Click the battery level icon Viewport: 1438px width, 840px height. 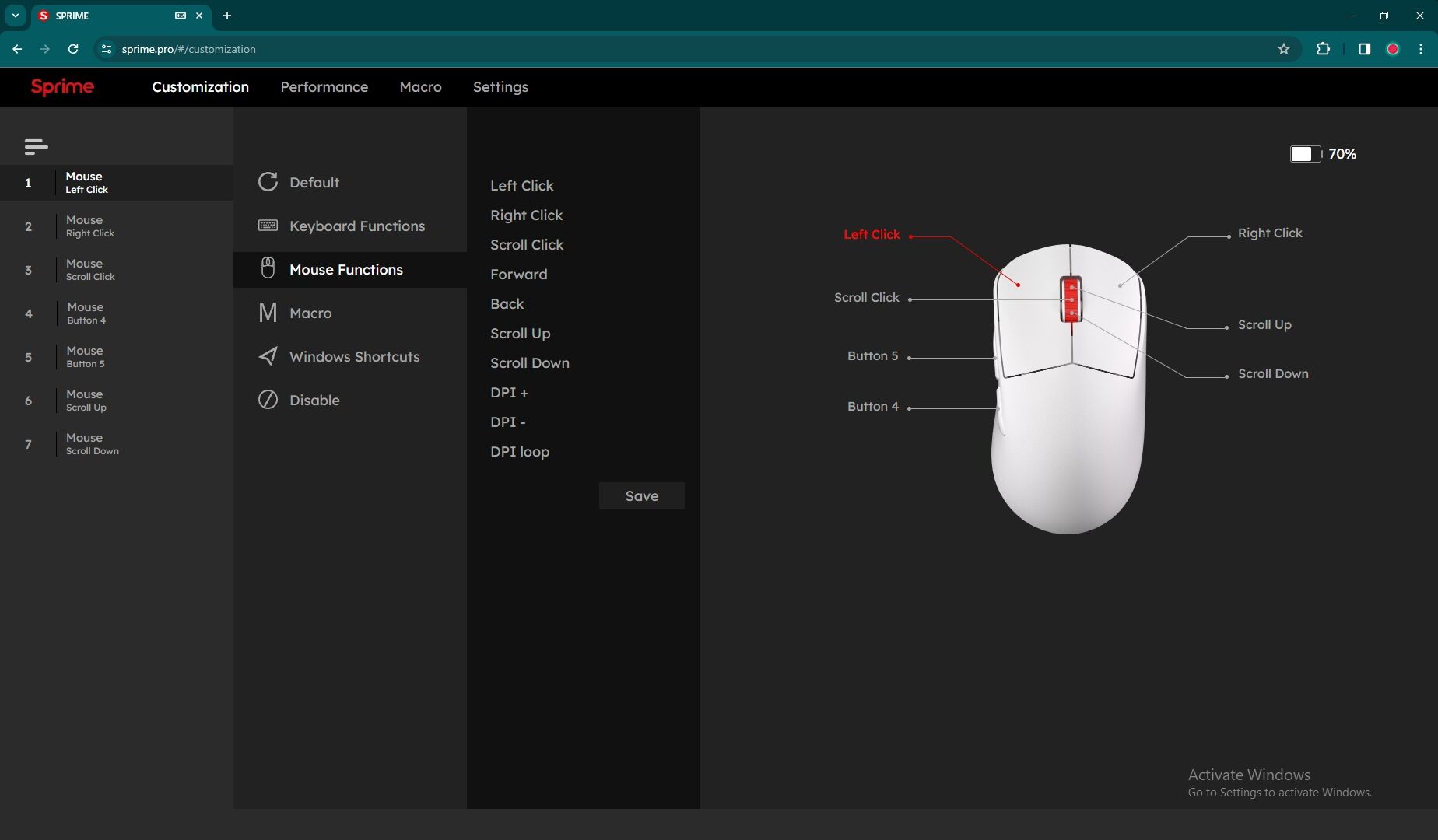pos(1306,154)
